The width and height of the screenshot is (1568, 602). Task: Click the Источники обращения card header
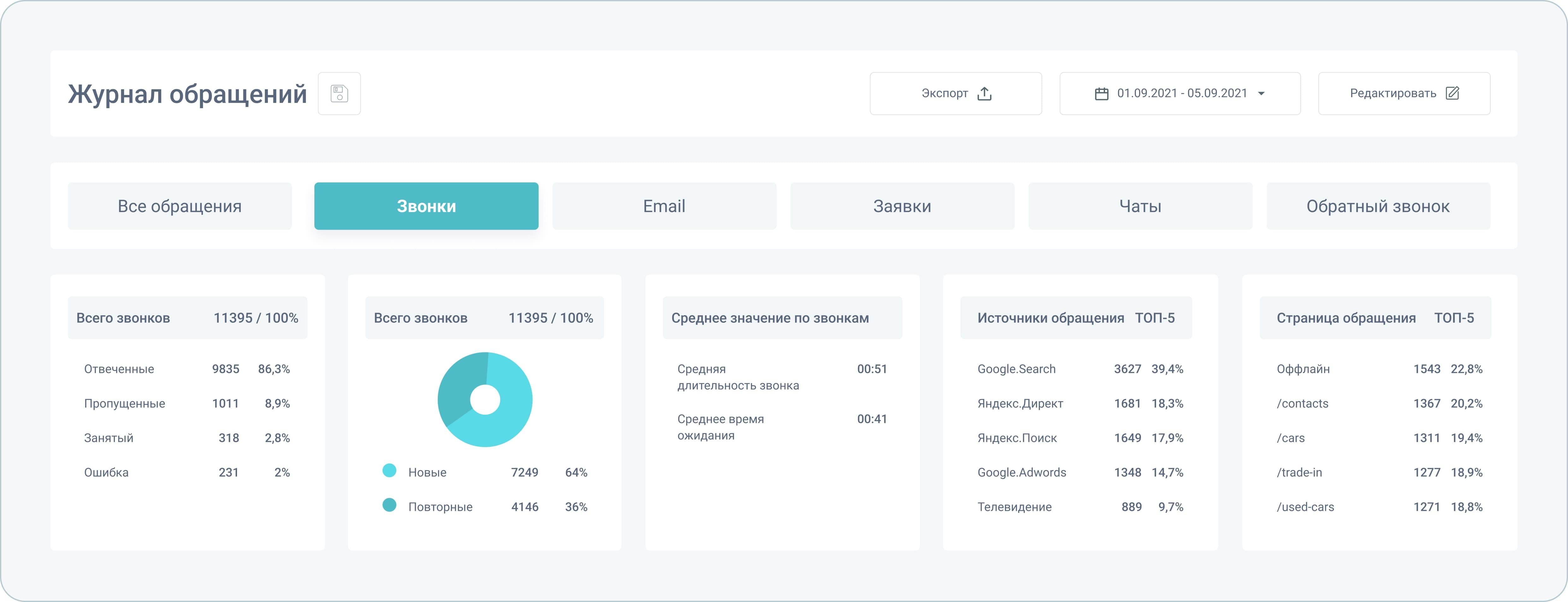pyautogui.click(x=1076, y=318)
